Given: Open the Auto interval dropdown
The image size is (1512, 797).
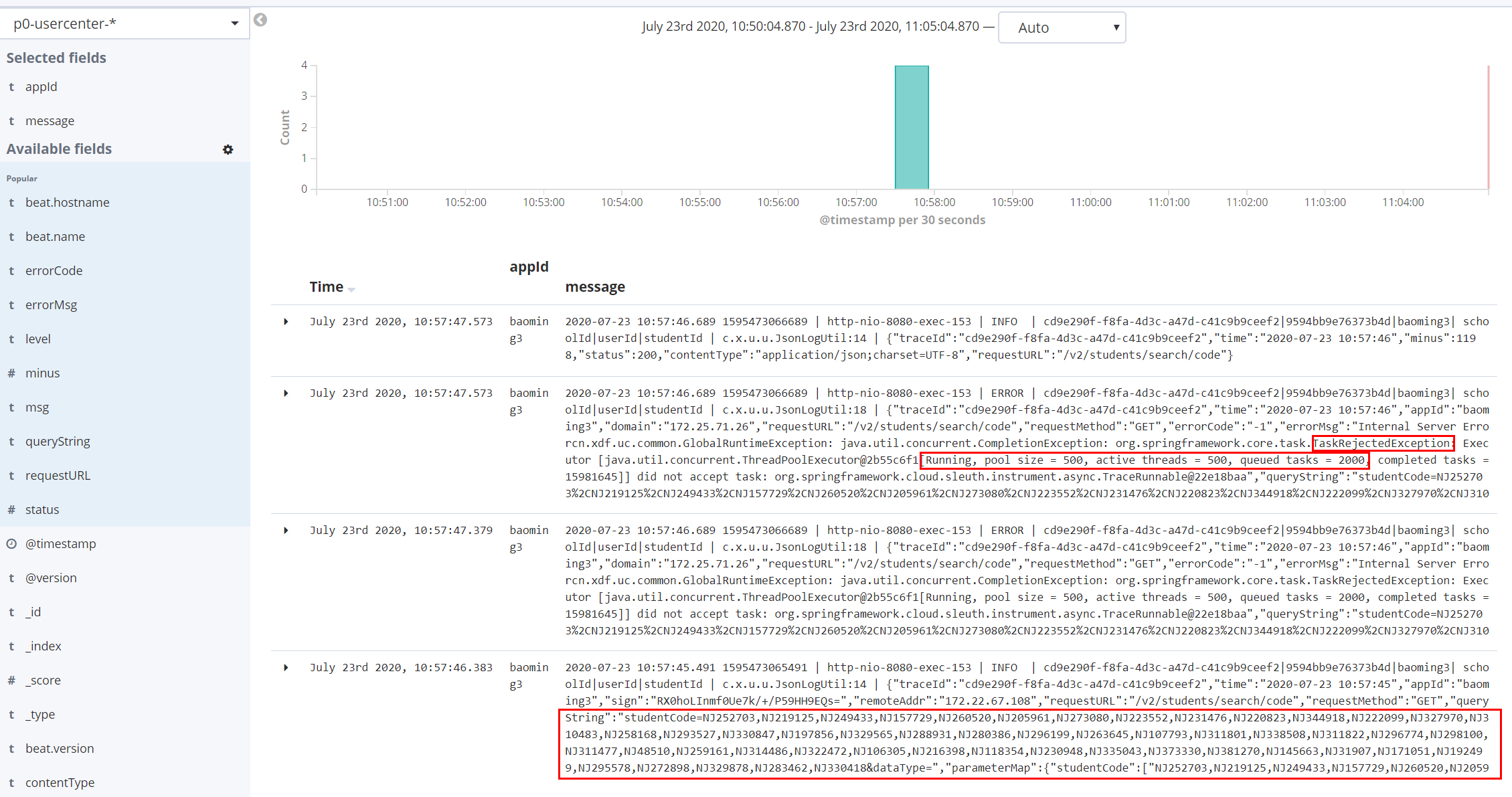Looking at the screenshot, I should click(x=1062, y=27).
